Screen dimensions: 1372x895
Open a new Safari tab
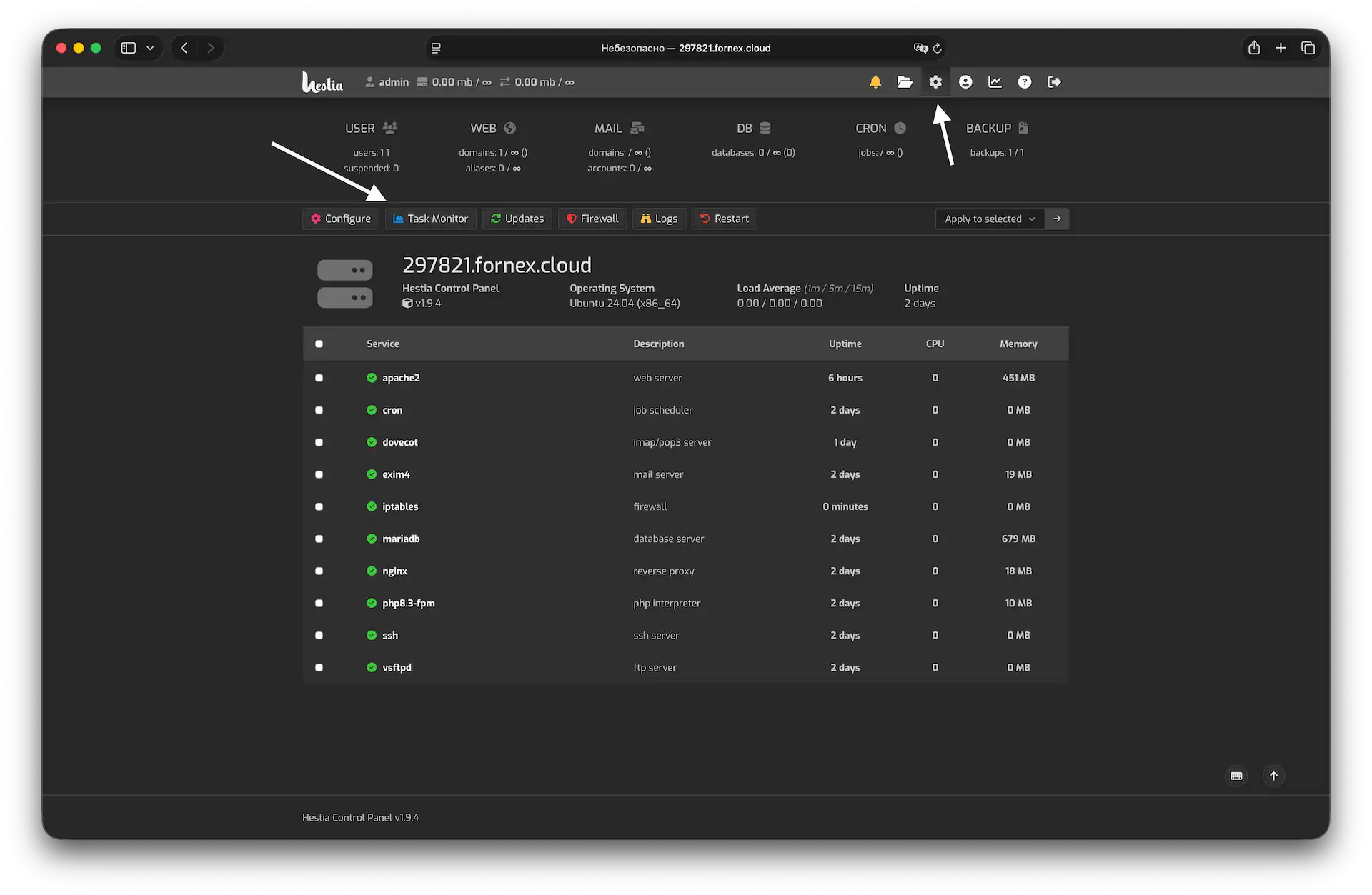point(1281,48)
